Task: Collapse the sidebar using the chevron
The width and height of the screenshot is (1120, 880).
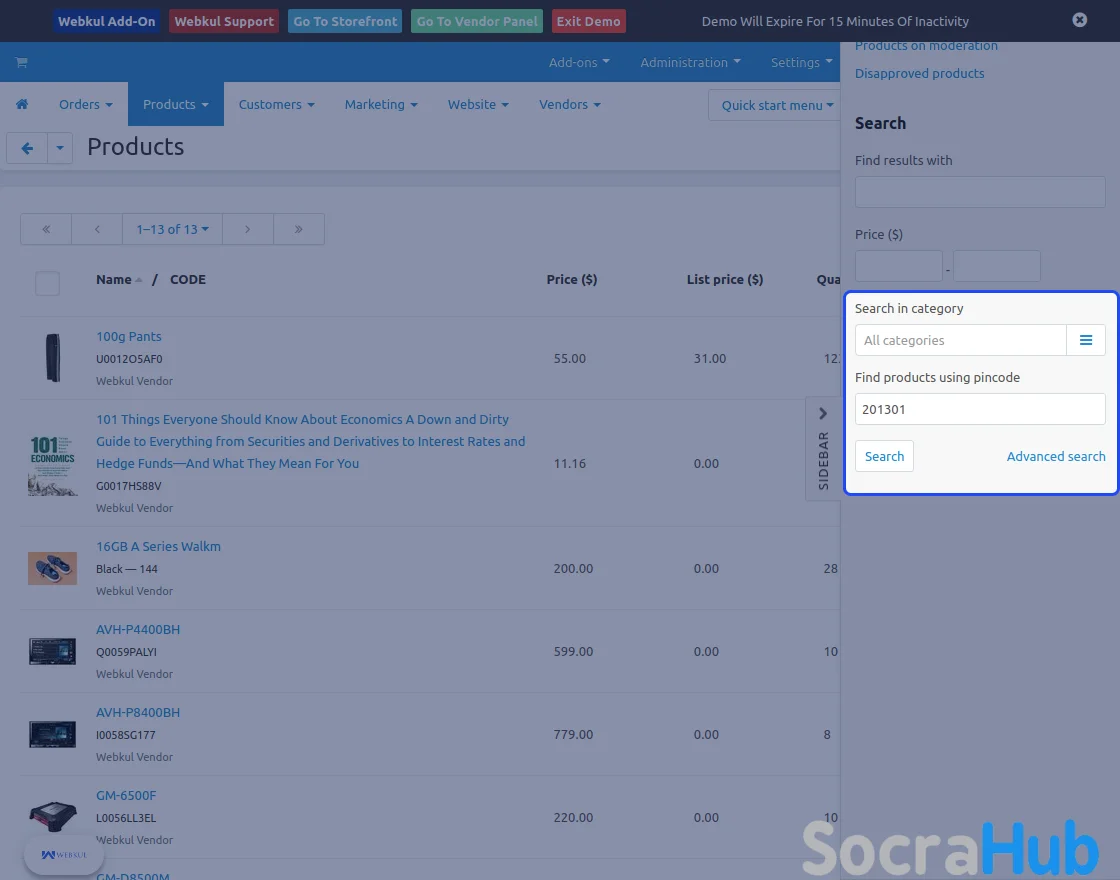Action: (x=823, y=413)
